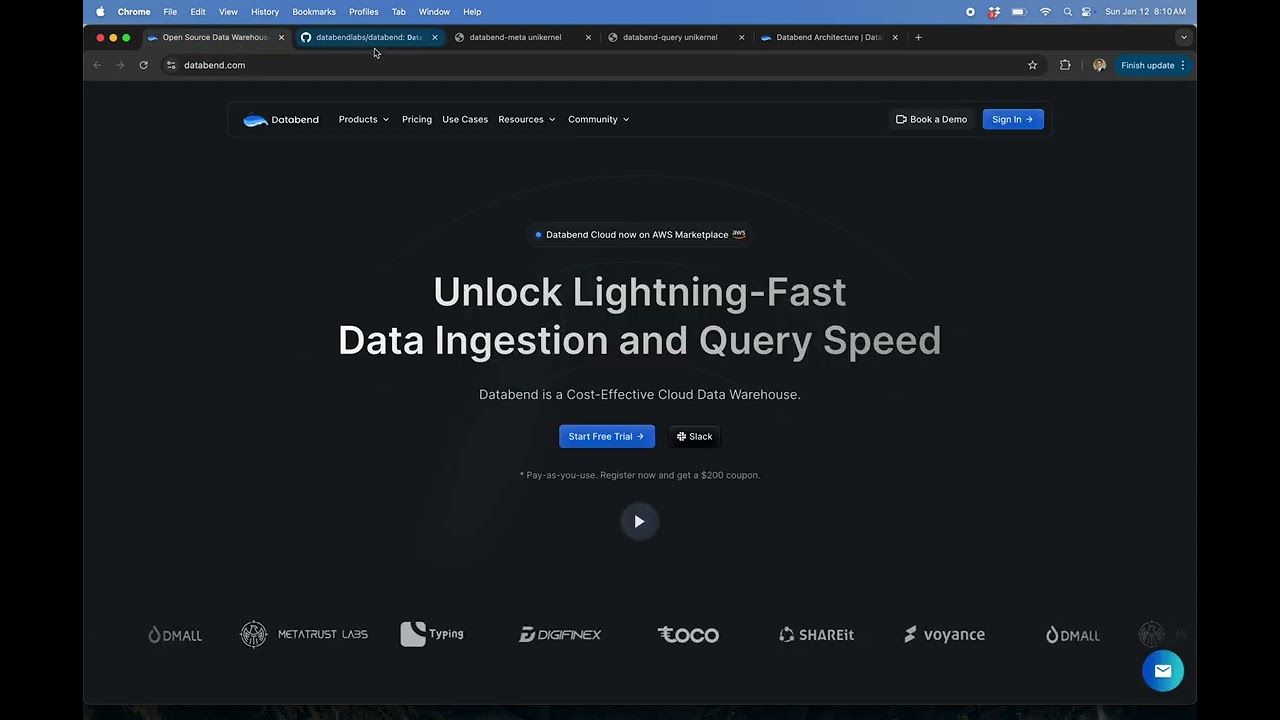The image size is (1280, 720).
Task: Open Control Center in menu bar
Action: 1087,12
